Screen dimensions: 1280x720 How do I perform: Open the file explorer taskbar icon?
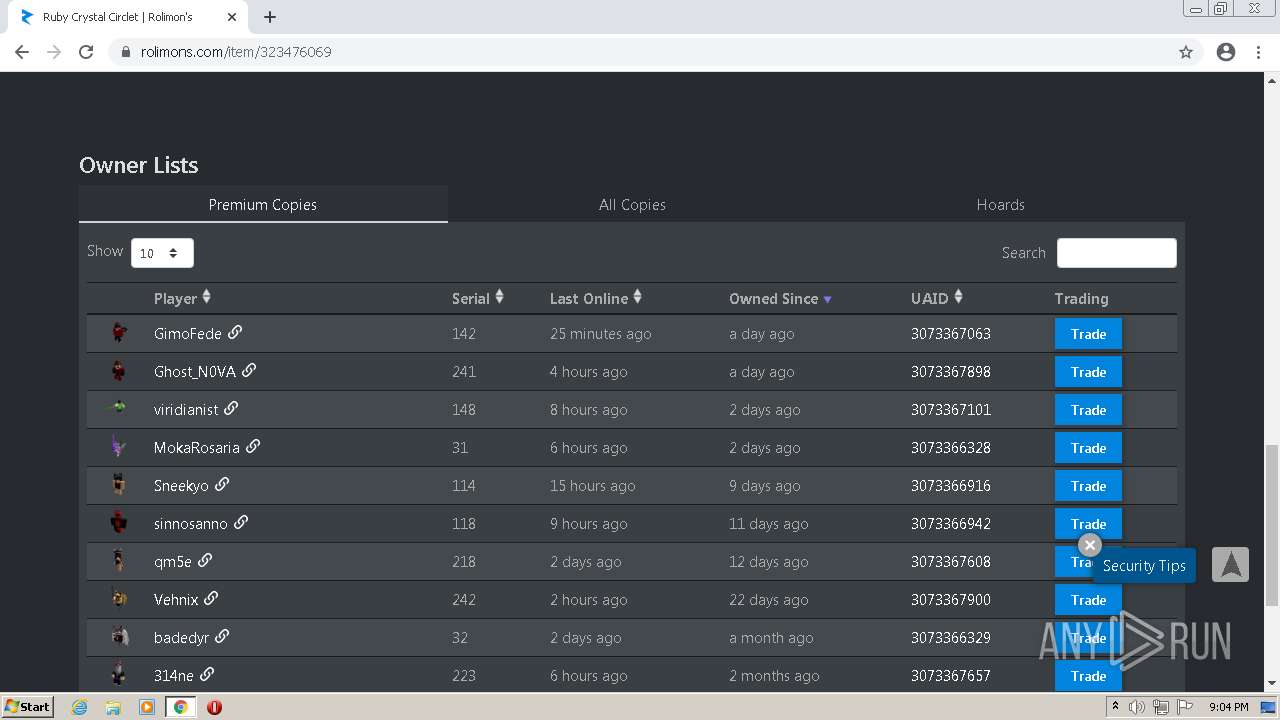click(113, 707)
